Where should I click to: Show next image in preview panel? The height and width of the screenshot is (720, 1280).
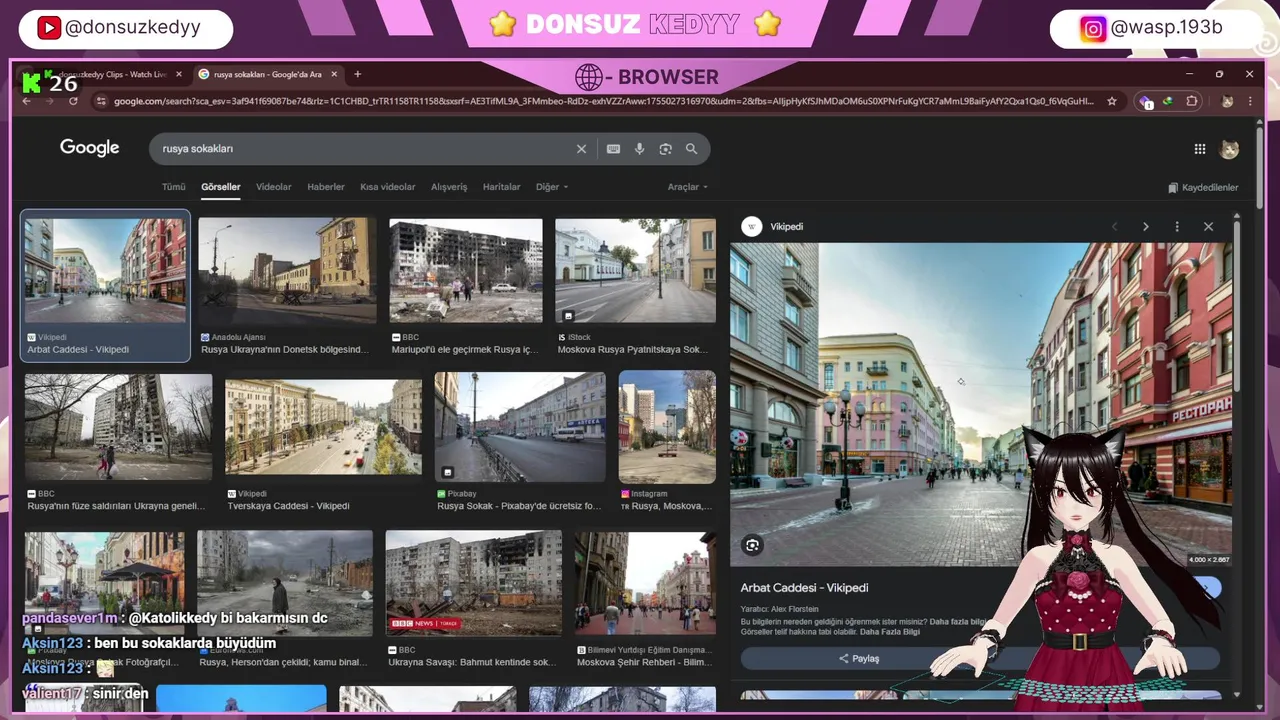1146,227
